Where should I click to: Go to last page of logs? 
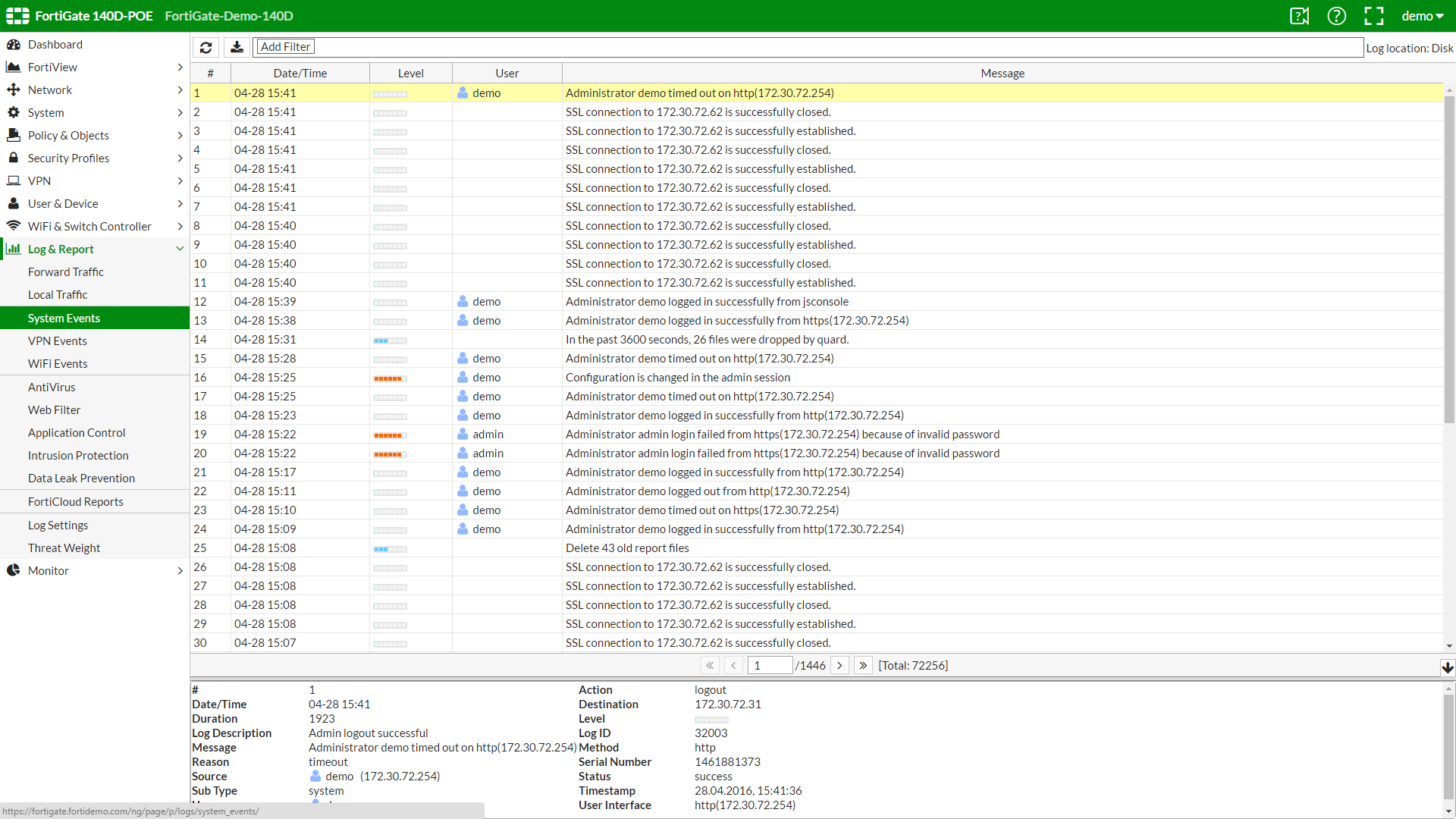click(x=862, y=665)
